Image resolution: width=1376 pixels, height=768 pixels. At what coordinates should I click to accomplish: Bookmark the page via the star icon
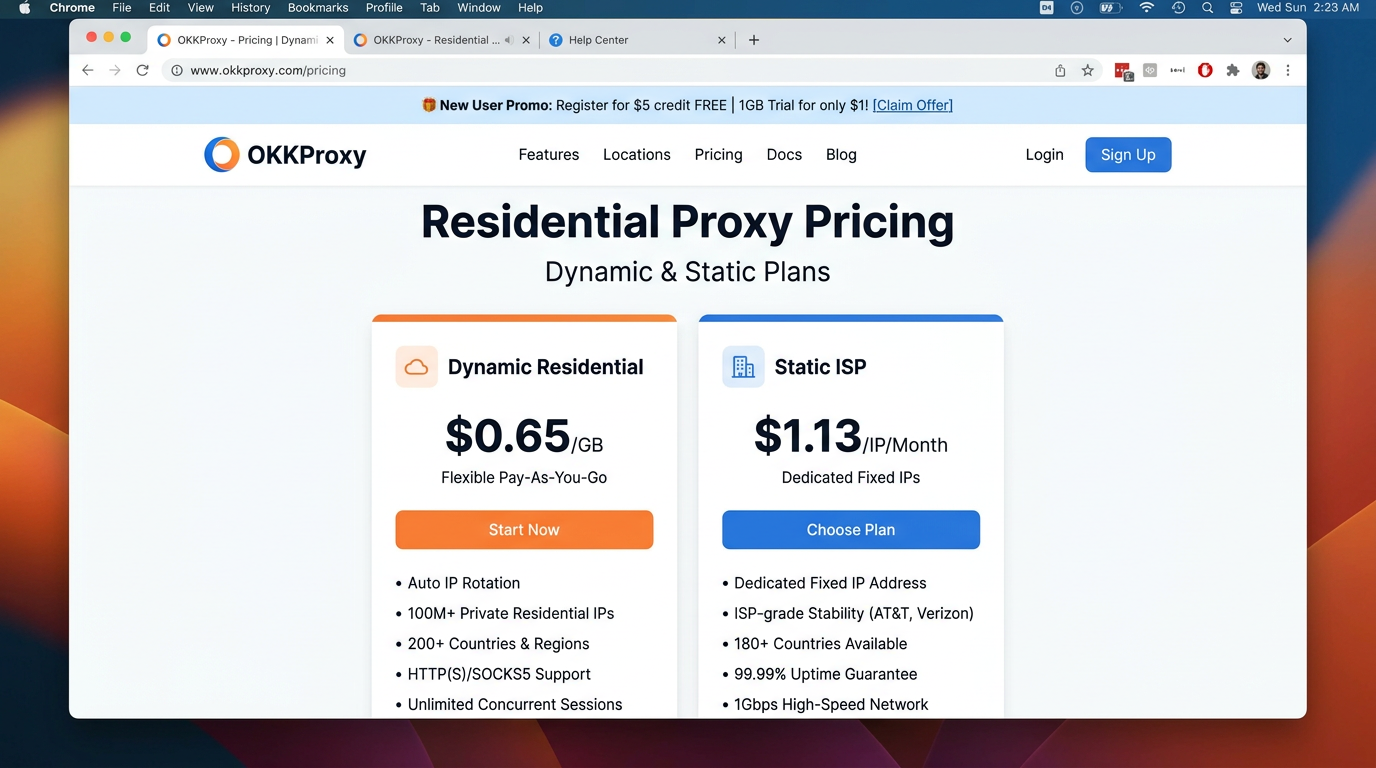click(1087, 70)
